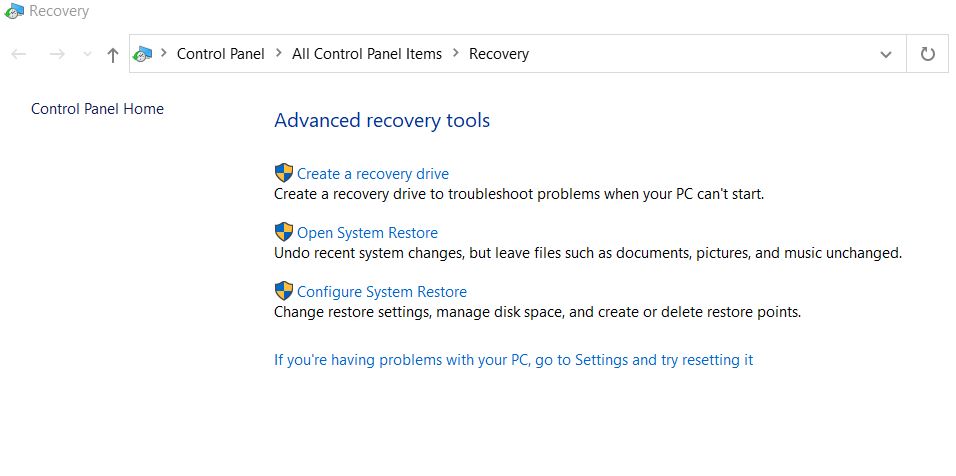956x476 pixels.
Task: Open Control Panel Home link
Action: [x=98, y=108]
